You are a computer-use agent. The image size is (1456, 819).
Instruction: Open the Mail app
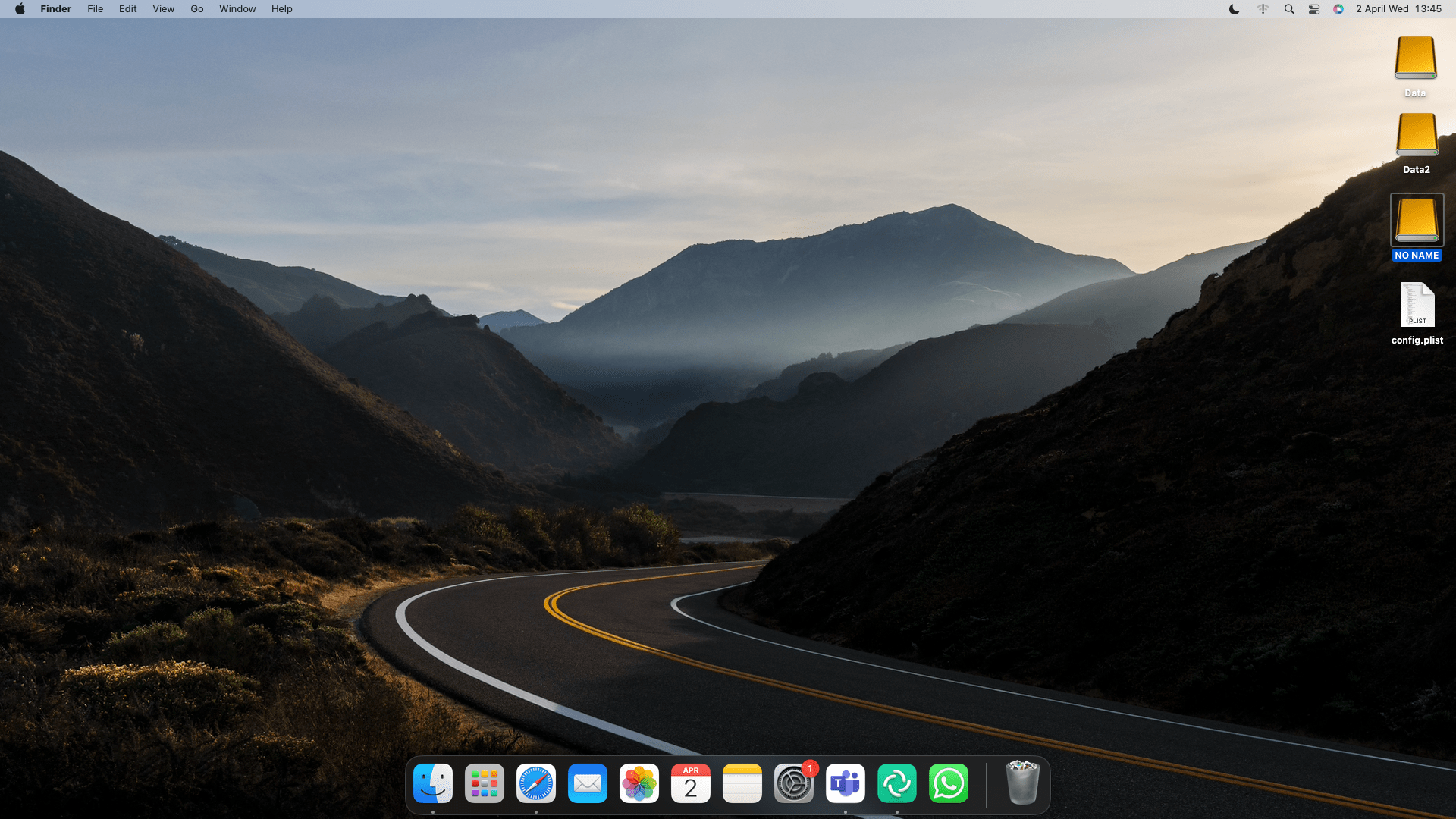click(x=588, y=783)
